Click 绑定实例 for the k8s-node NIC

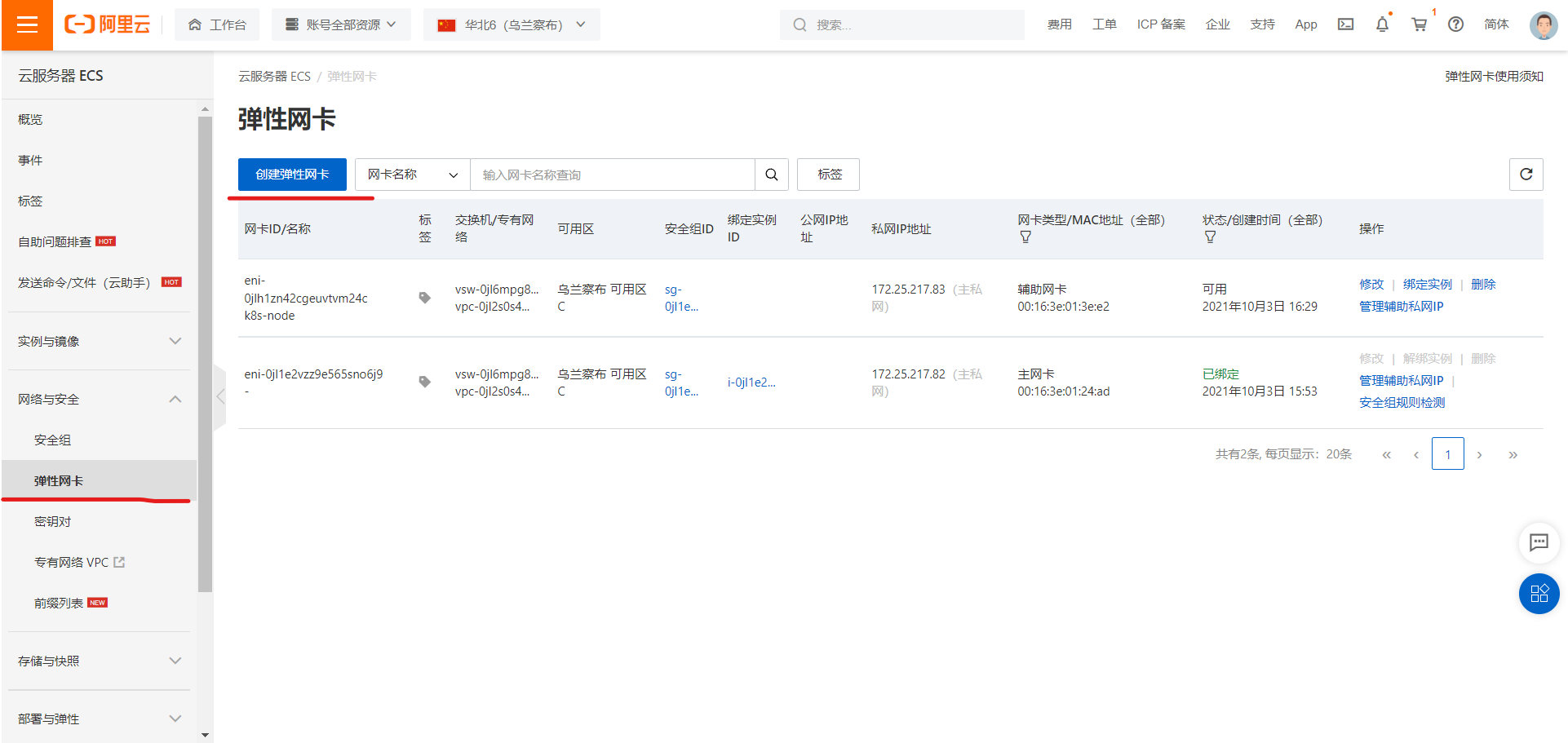tap(1427, 284)
